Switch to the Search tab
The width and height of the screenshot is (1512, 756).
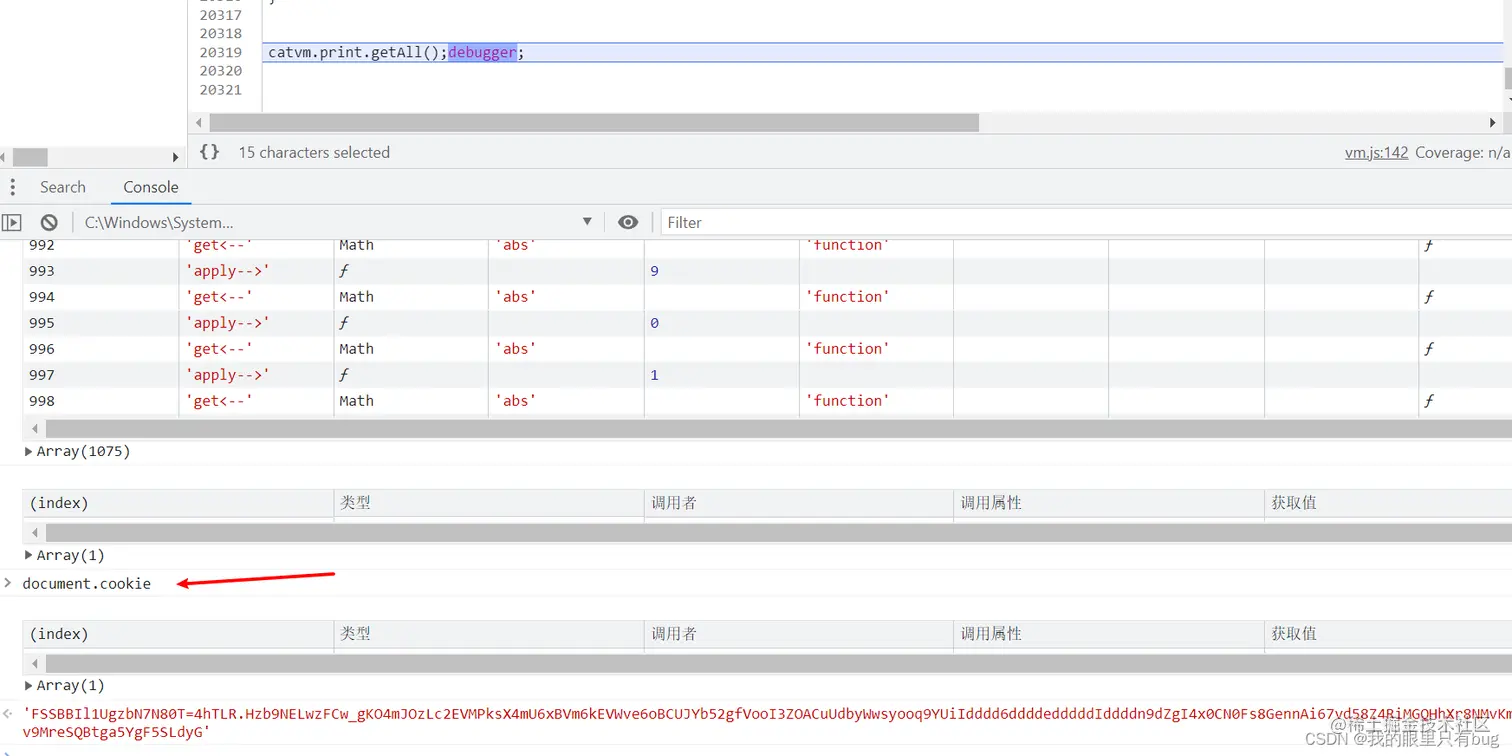[63, 187]
